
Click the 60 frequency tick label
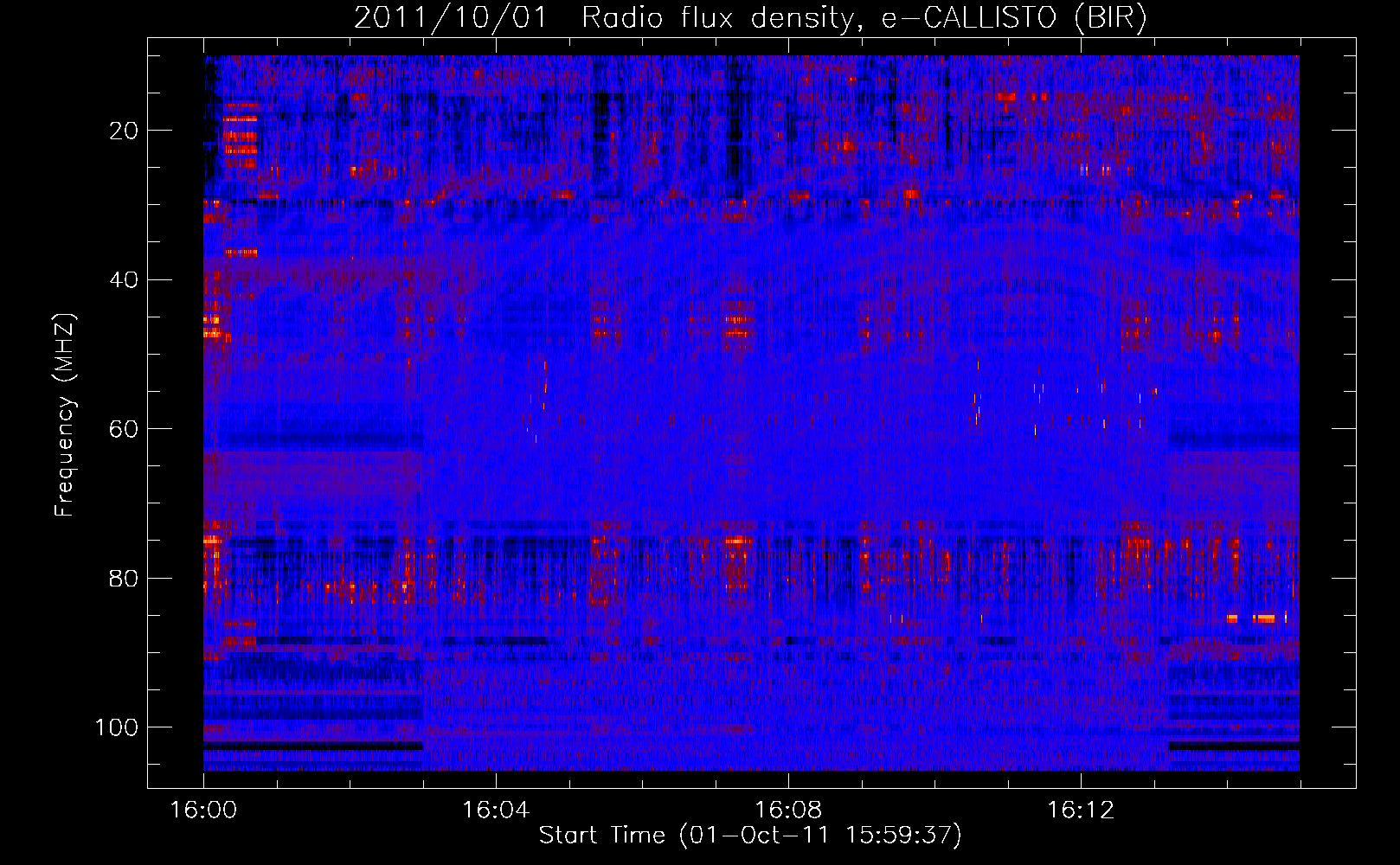click(125, 429)
